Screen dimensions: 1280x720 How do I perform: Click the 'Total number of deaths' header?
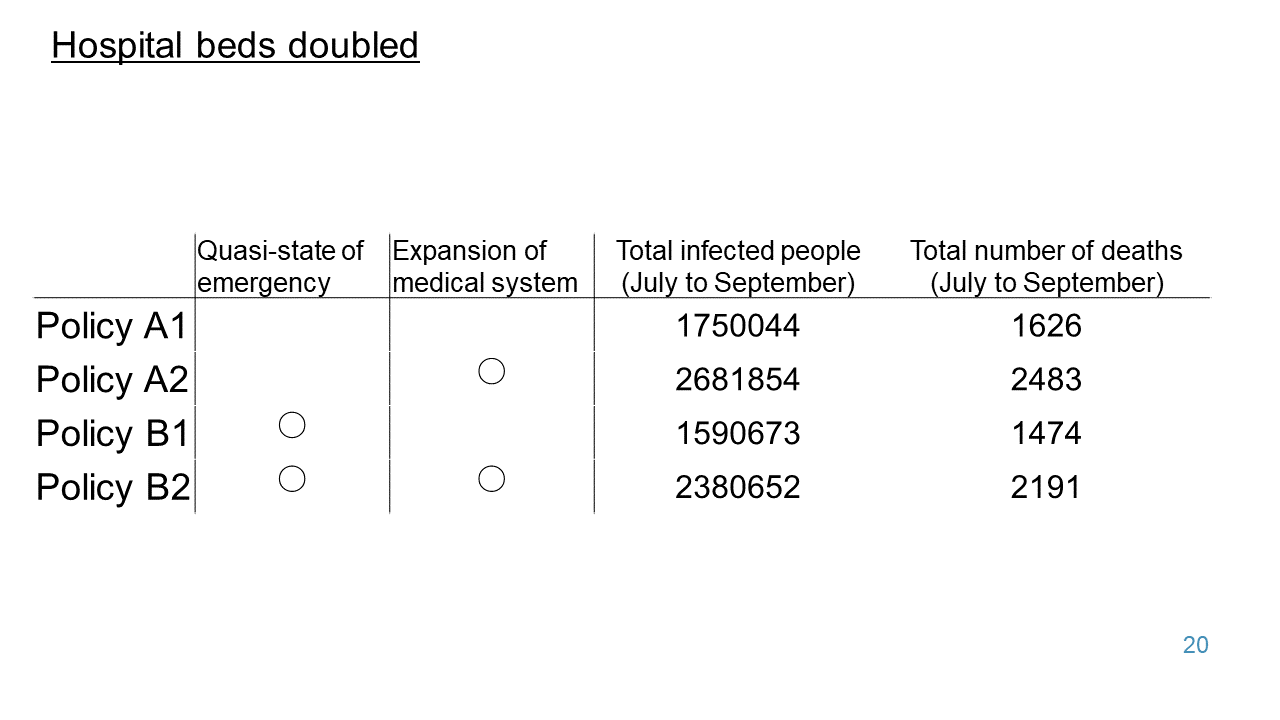tap(1046, 266)
